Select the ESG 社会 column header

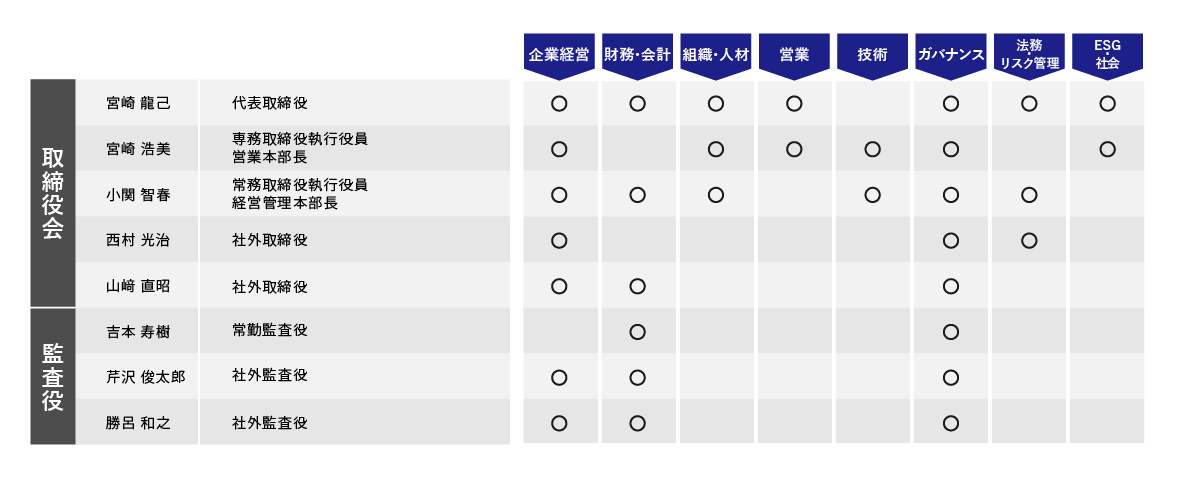tap(1107, 54)
